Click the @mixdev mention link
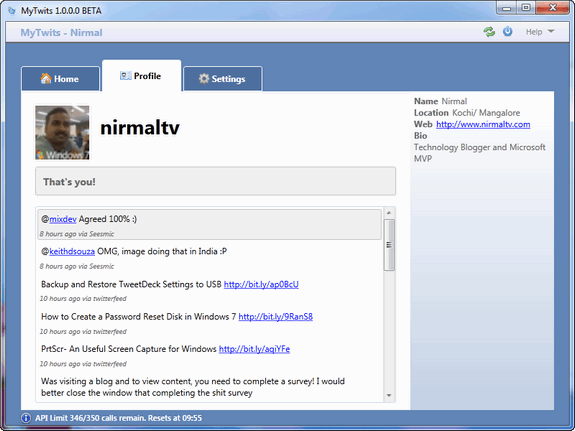 63,219
